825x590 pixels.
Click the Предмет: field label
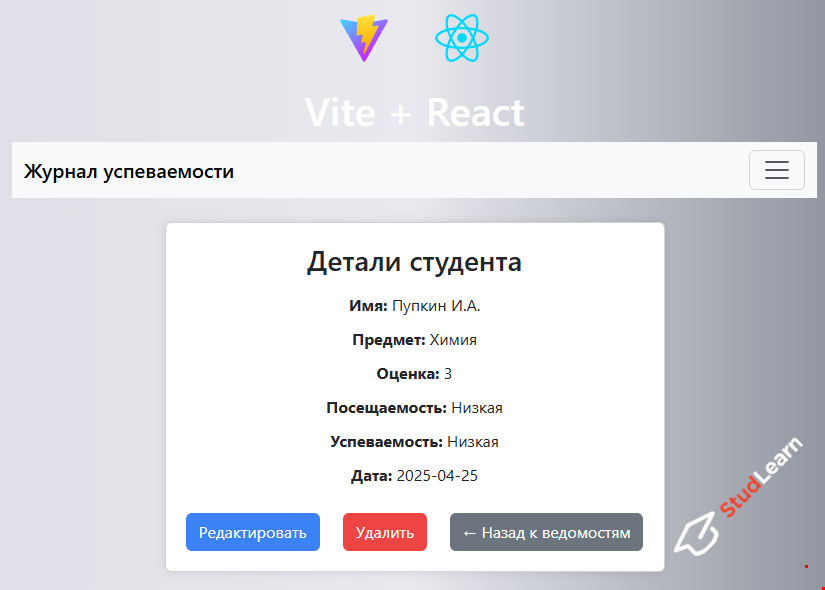[x=388, y=340]
